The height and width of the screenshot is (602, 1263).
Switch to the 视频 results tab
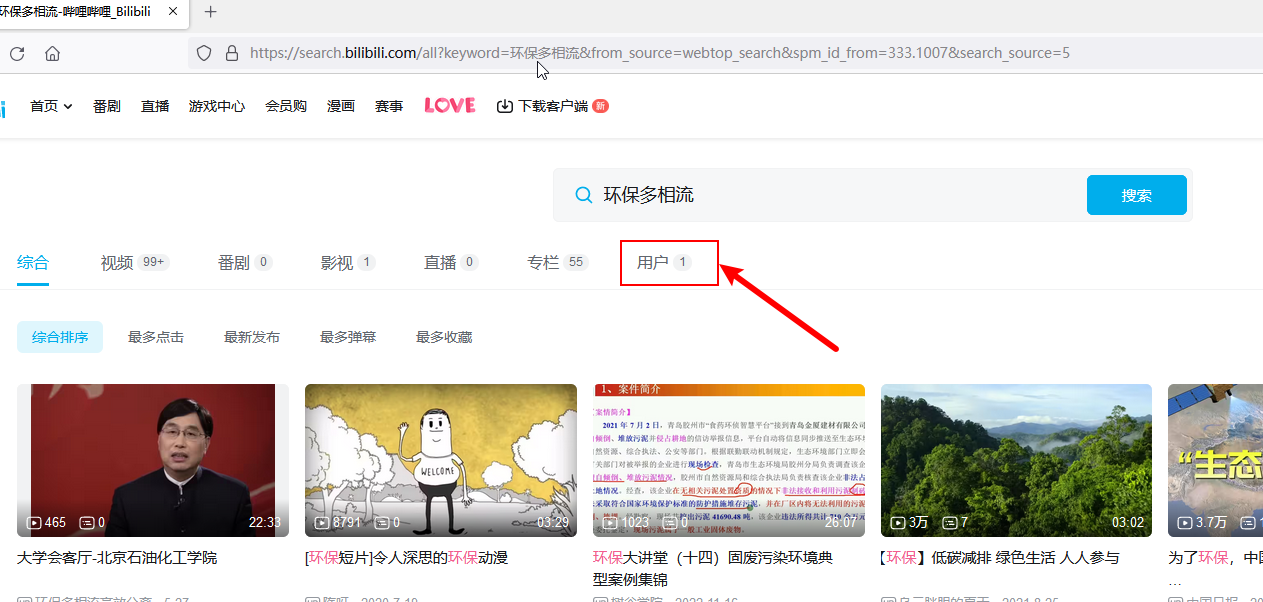[x=135, y=263]
